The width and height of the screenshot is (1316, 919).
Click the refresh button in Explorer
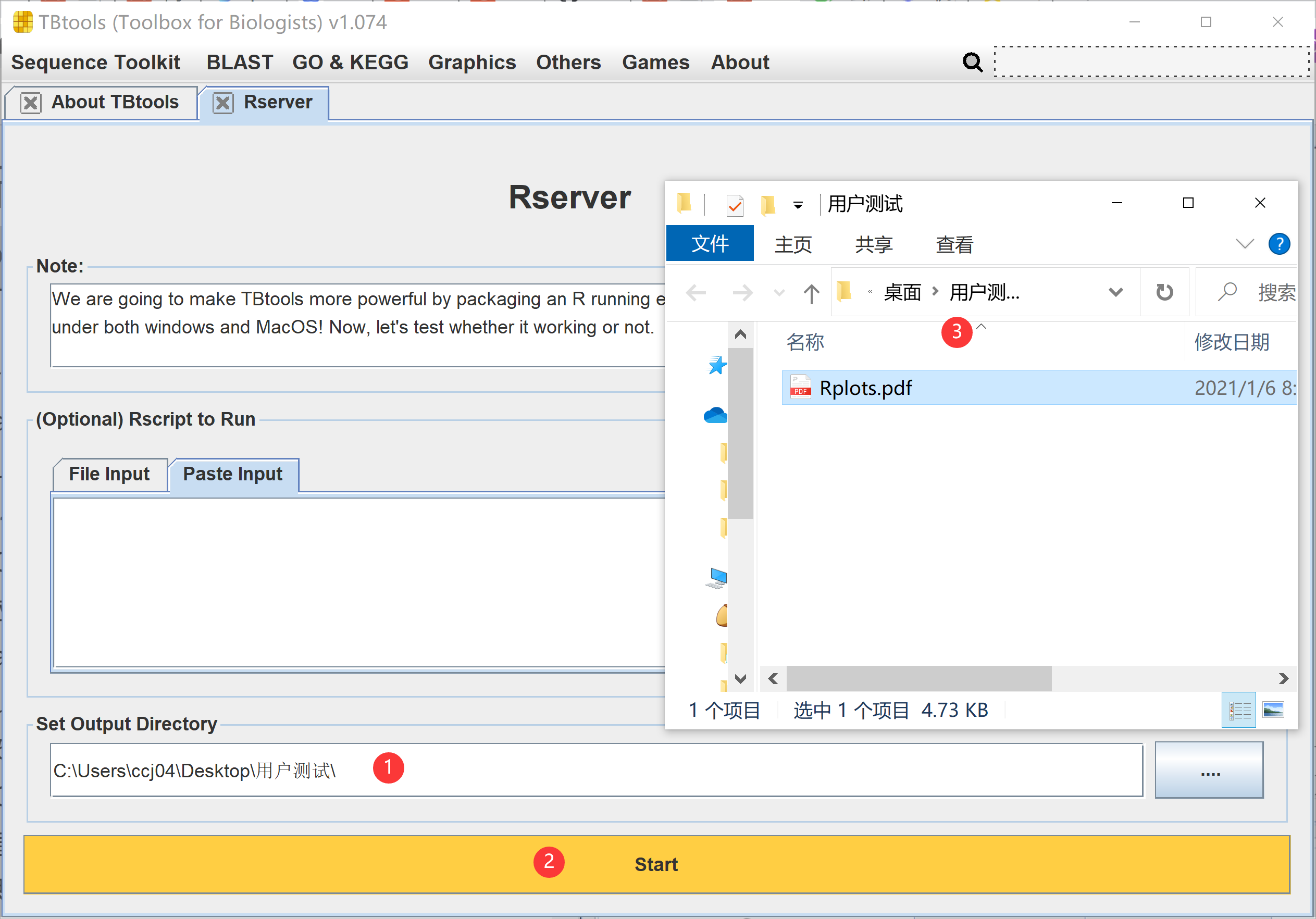coord(1164,292)
